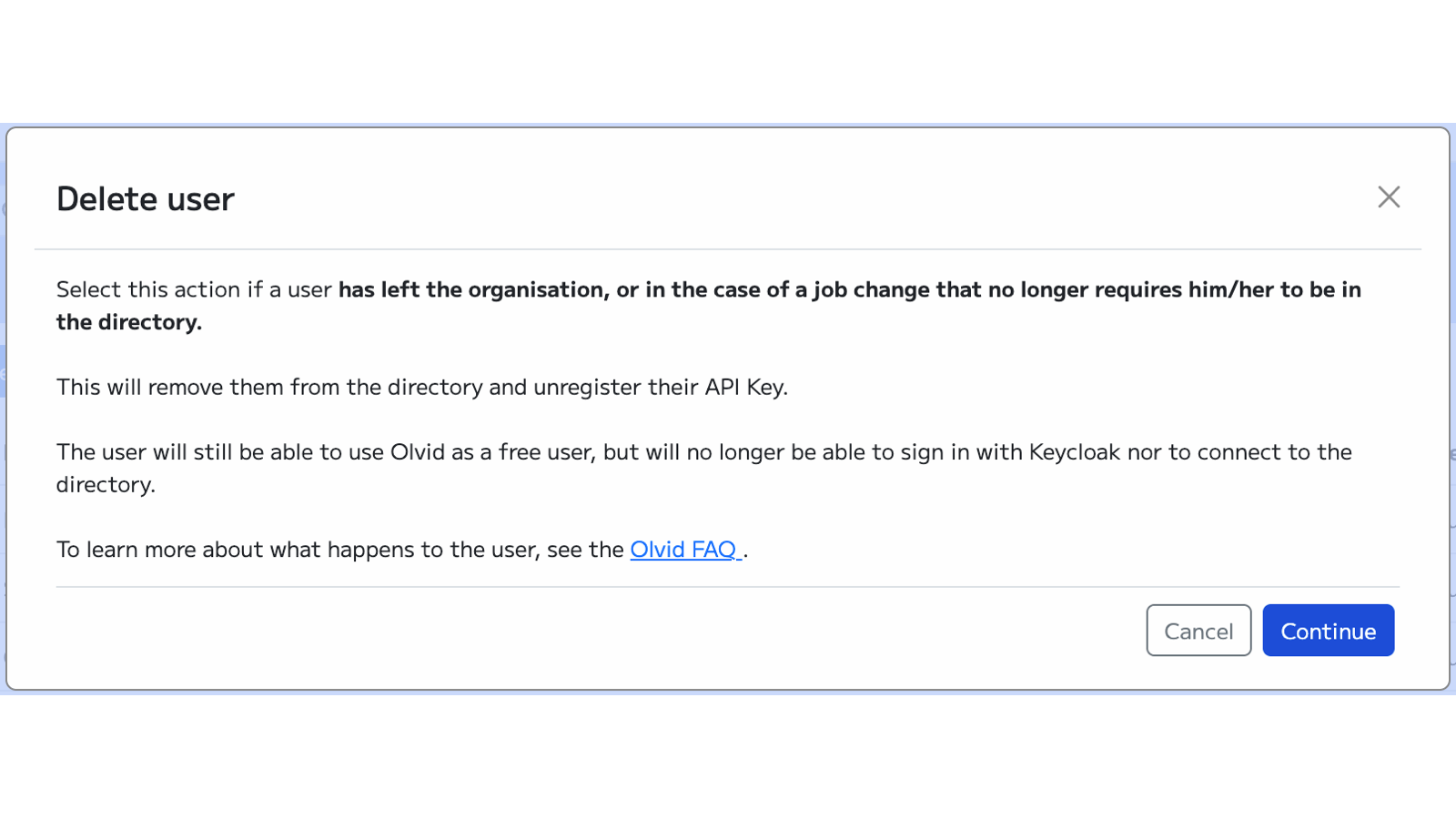Viewport: 1456px width, 819px height.
Task: Click the bold "the directory." line
Action: (129, 322)
